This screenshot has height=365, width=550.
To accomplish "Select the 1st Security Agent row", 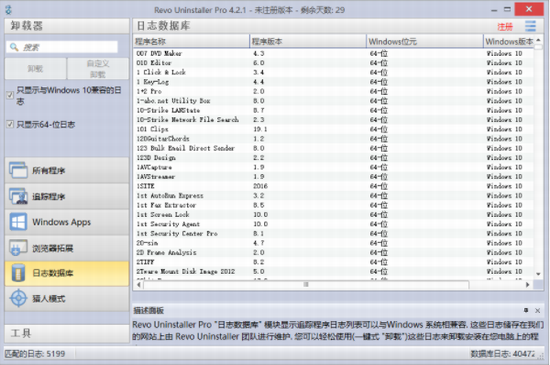I will [333, 224].
